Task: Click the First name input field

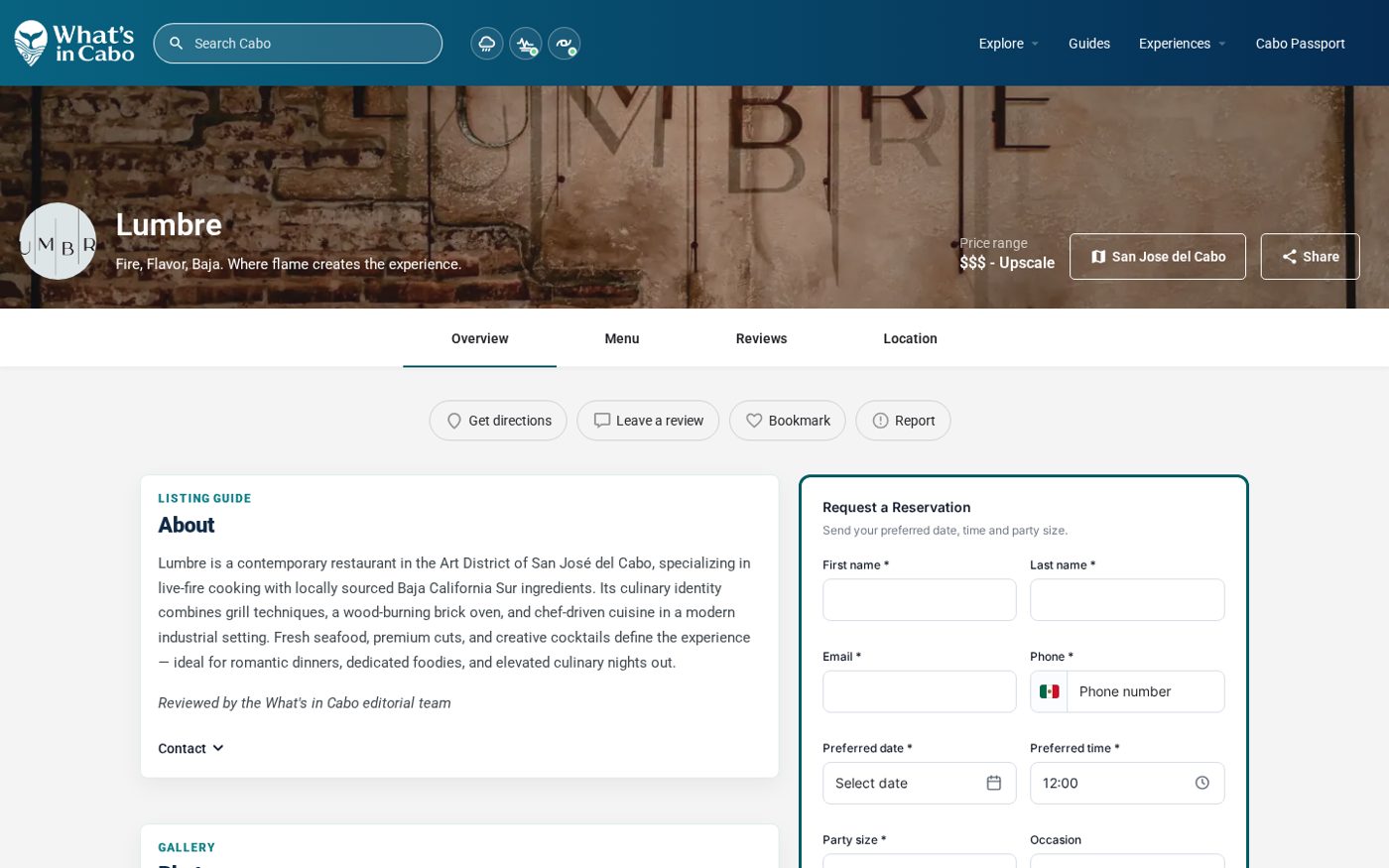Action: pyautogui.click(x=919, y=600)
